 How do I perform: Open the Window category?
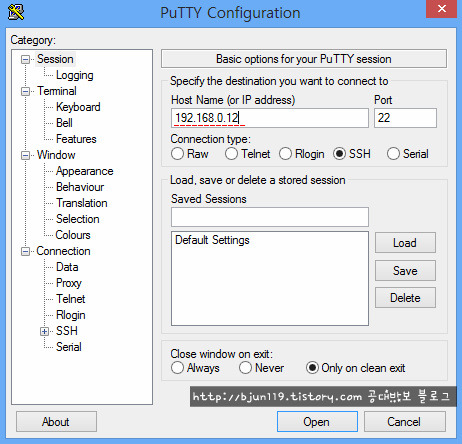click(x=56, y=155)
